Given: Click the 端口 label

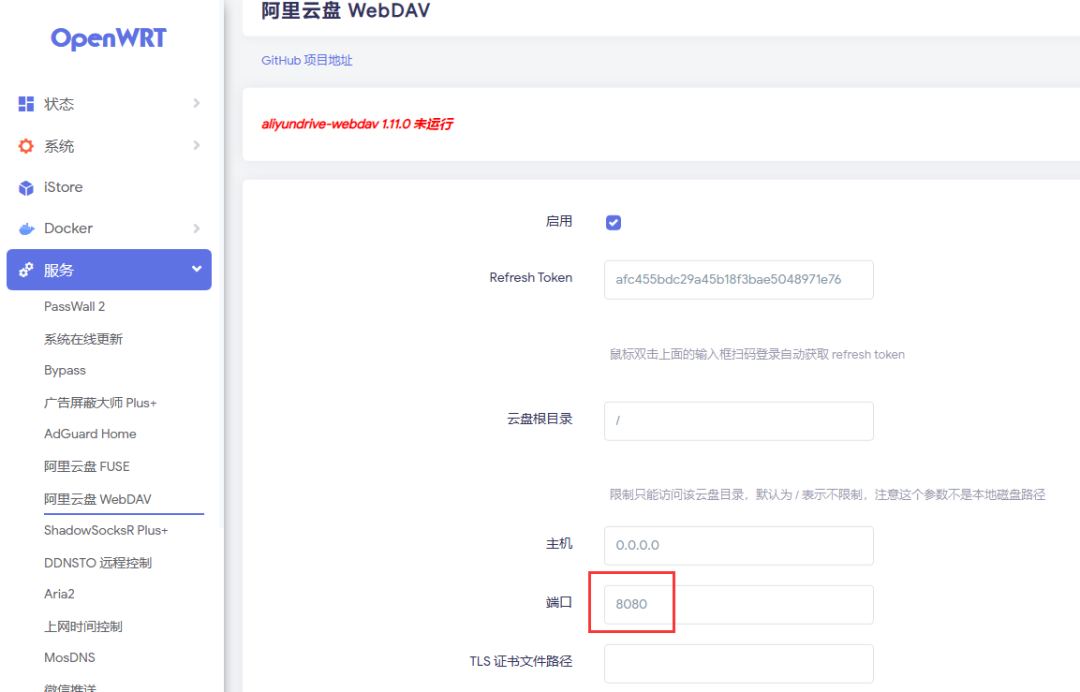Looking at the screenshot, I should 559,602.
